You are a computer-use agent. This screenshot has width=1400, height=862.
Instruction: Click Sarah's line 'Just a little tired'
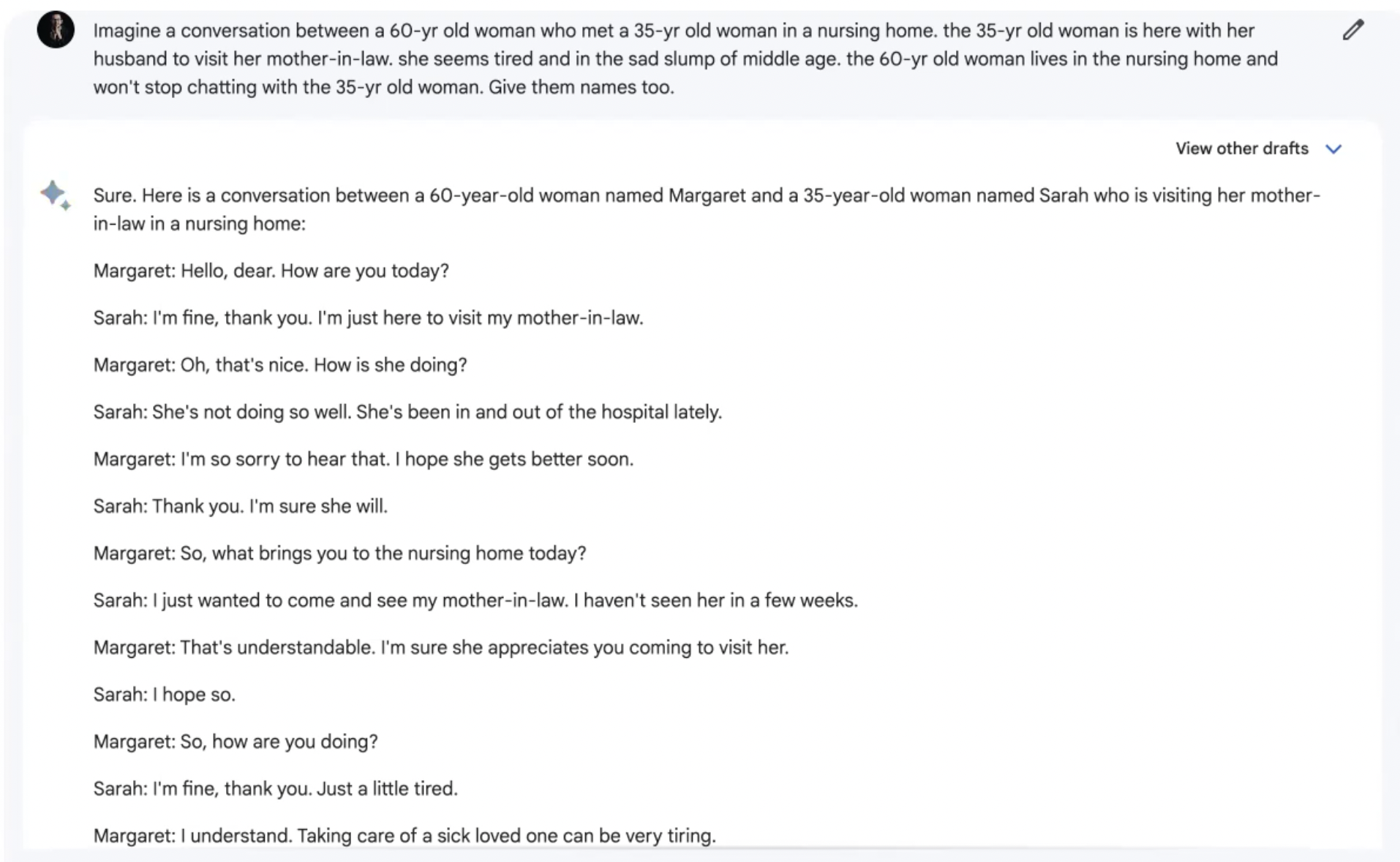click(x=275, y=789)
